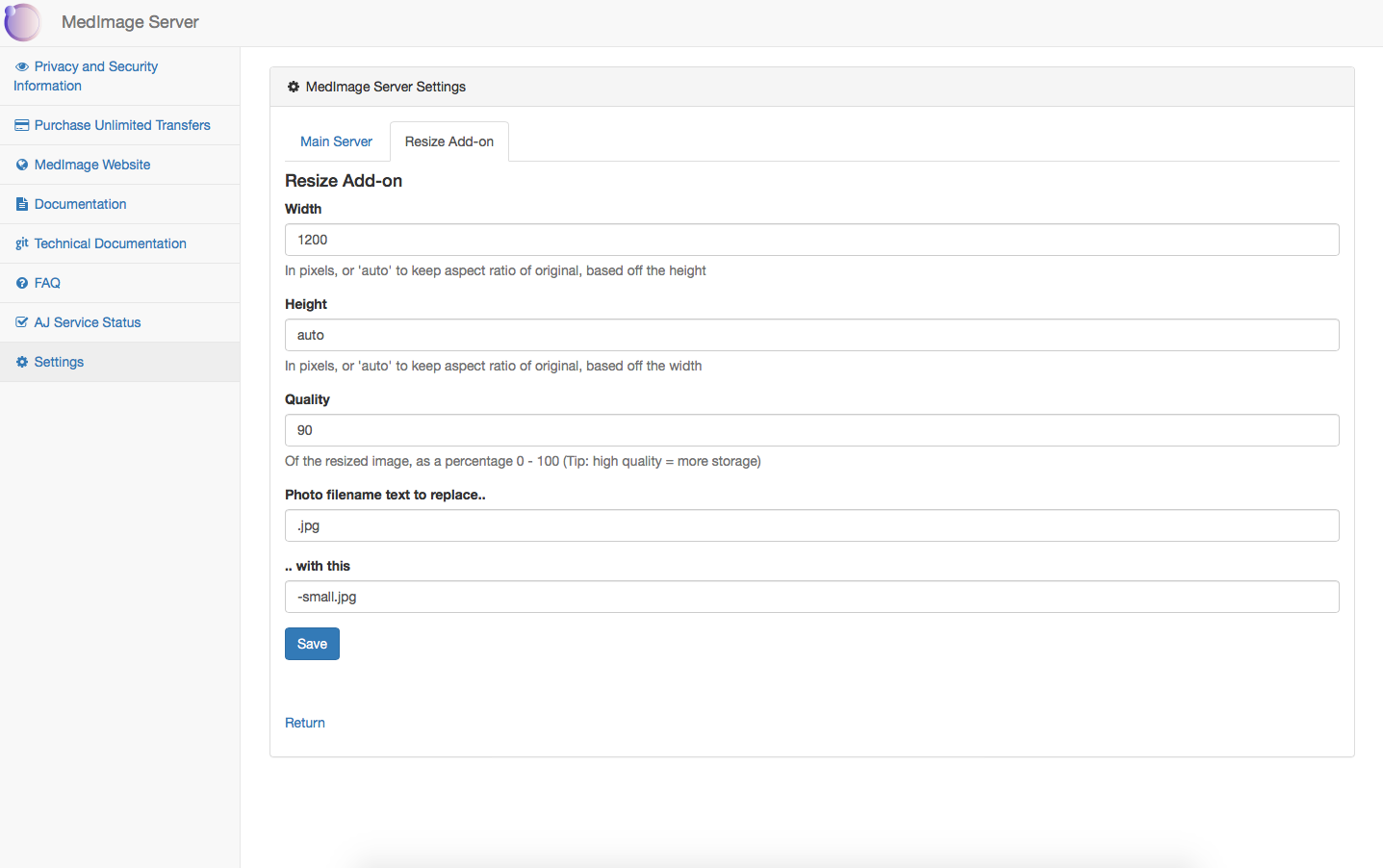Click the credit card icon for Purchase

pyautogui.click(x=21, y=125)
